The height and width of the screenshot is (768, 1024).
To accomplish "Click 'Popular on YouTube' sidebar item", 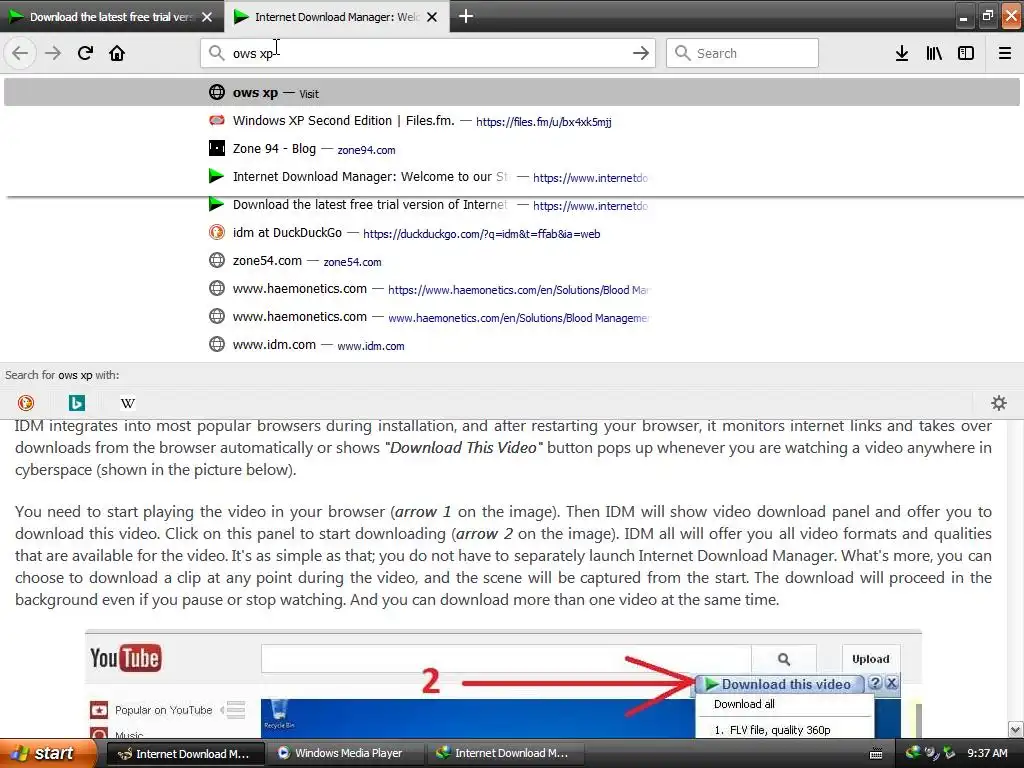I will click(x=163, y=710).
